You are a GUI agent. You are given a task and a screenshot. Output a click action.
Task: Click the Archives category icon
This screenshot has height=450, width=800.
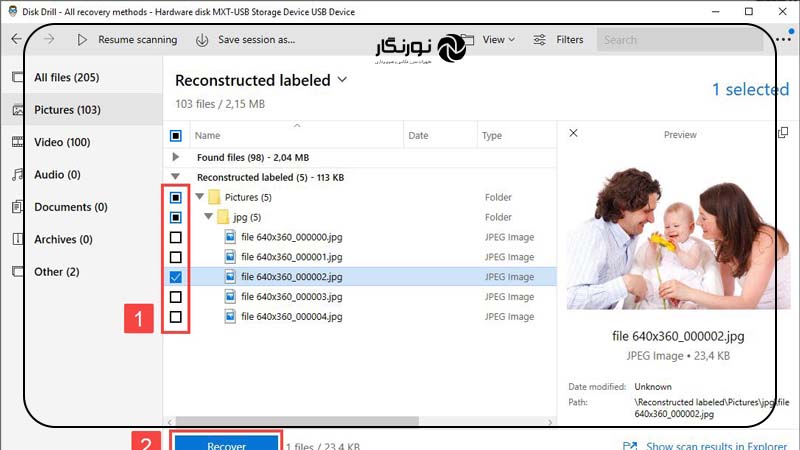click(18, 239)
